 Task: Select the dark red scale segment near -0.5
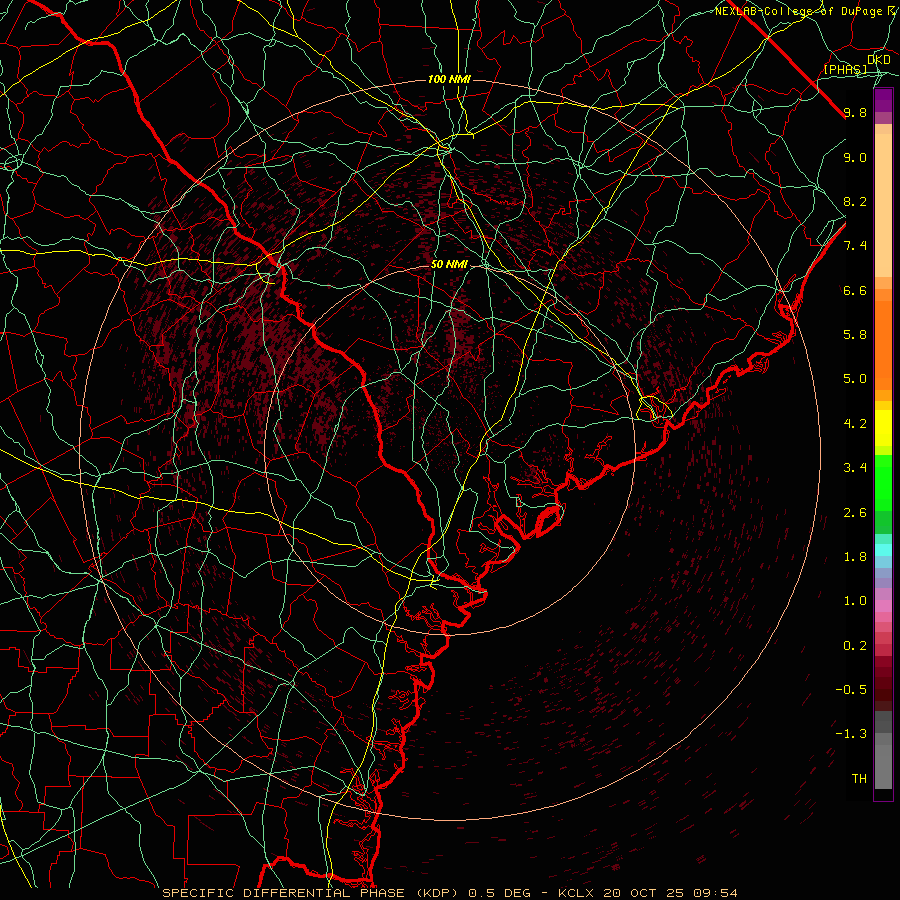tap(883, 689)
